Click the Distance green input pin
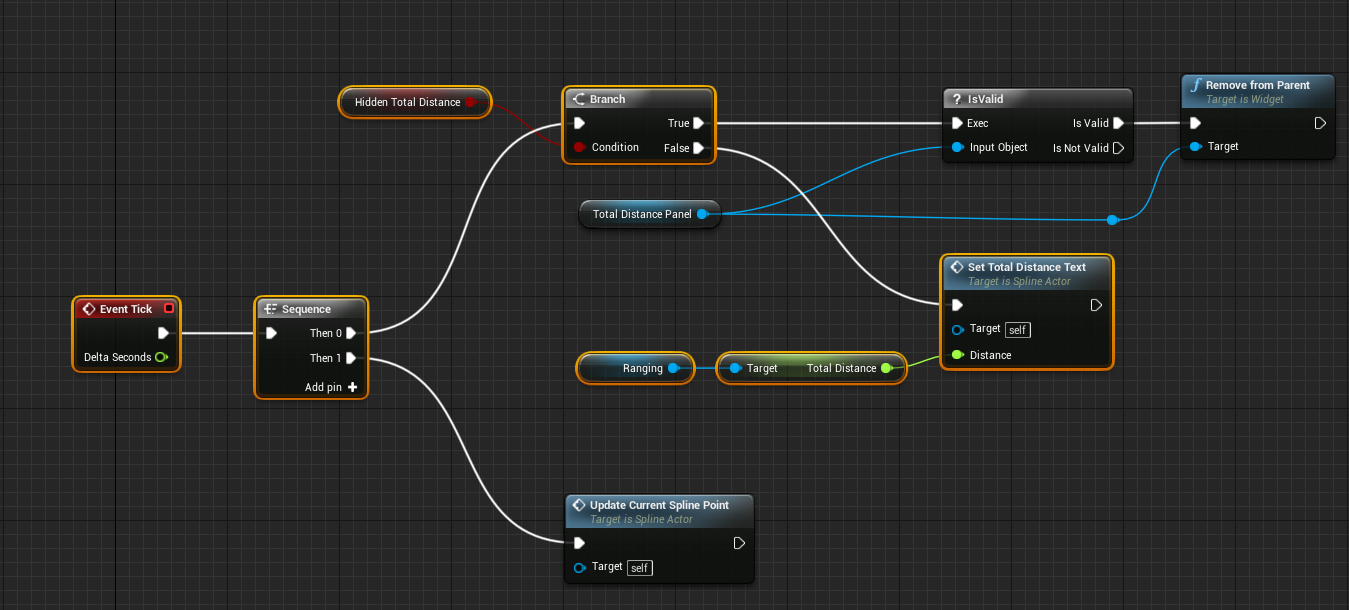Viewport: 1349px width, 610px height. click(x=957, y=355)
